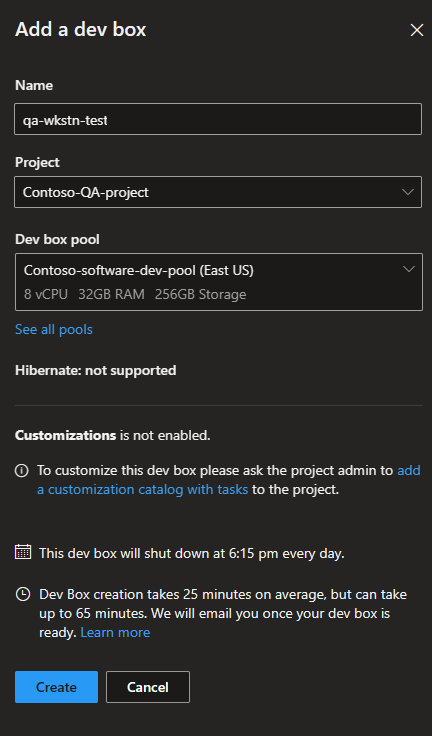Image resolution: width=432 pixels, height=736 pixels.
Task: Expand the Project dropdown chevron
Action: (x=408, y=192)
